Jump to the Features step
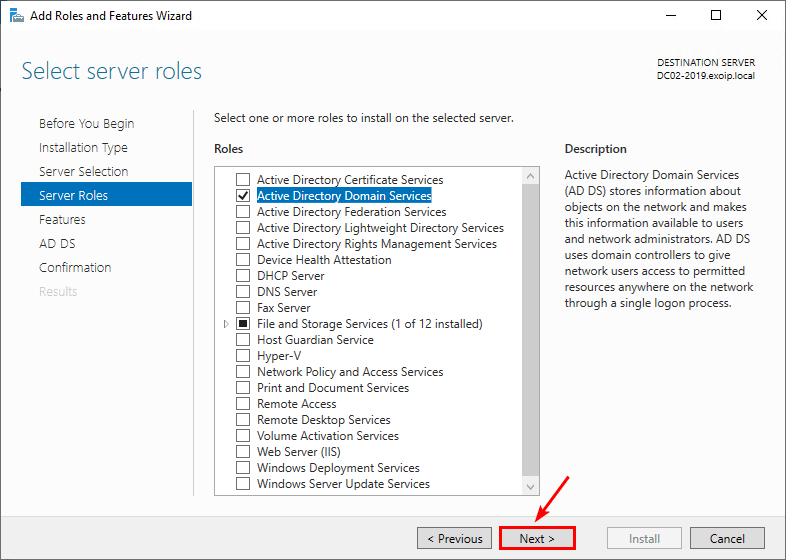The width and height of the screenshot is (786, 560). (x=62, y=220)
